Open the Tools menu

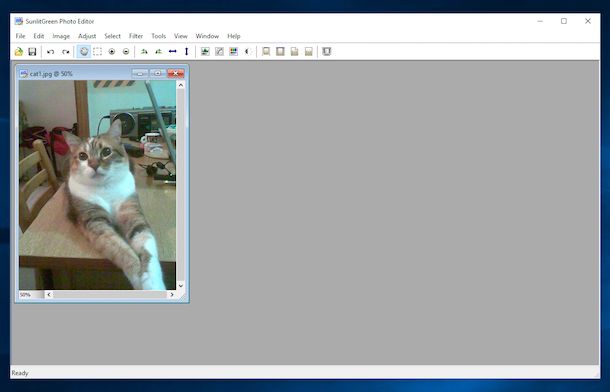158,36
